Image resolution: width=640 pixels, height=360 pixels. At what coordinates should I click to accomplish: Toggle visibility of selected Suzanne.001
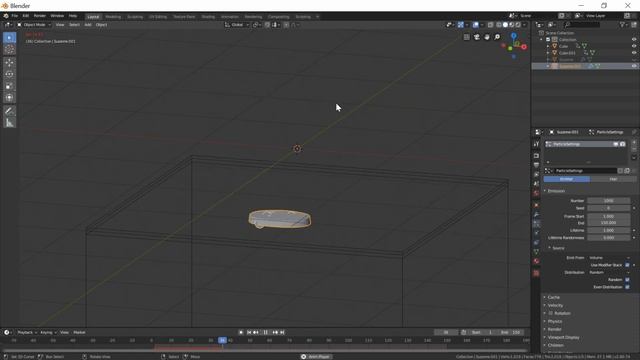pos(634,66)
